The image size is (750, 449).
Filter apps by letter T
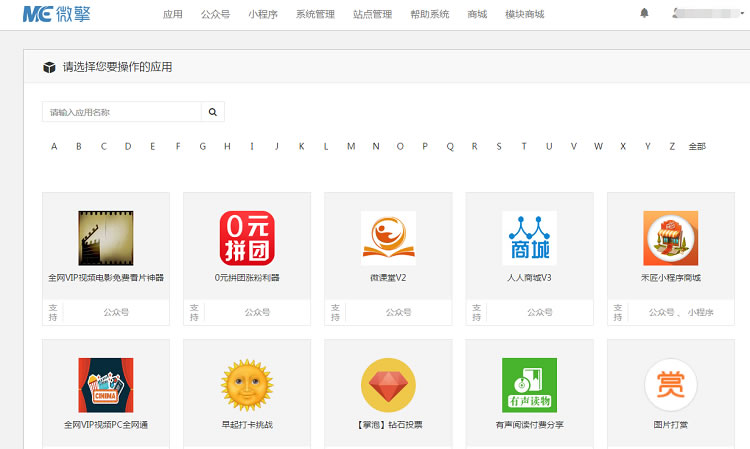pyautogui.click(x=524, y=146)
